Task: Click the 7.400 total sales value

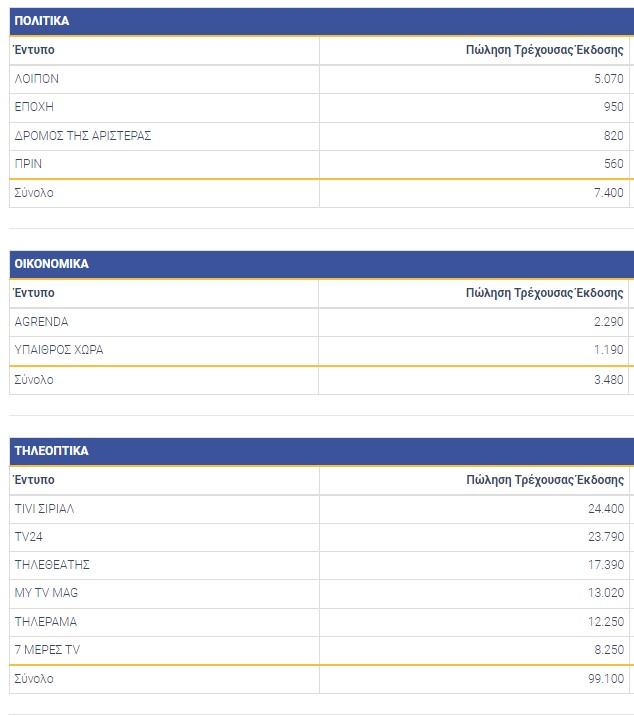Action: tap(607, 193)
